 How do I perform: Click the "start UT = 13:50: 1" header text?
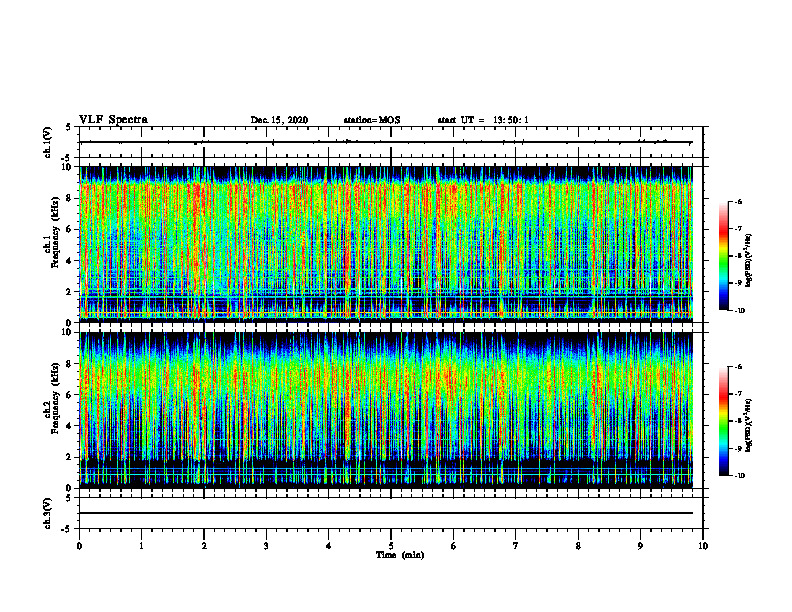(x=483, y=120)
